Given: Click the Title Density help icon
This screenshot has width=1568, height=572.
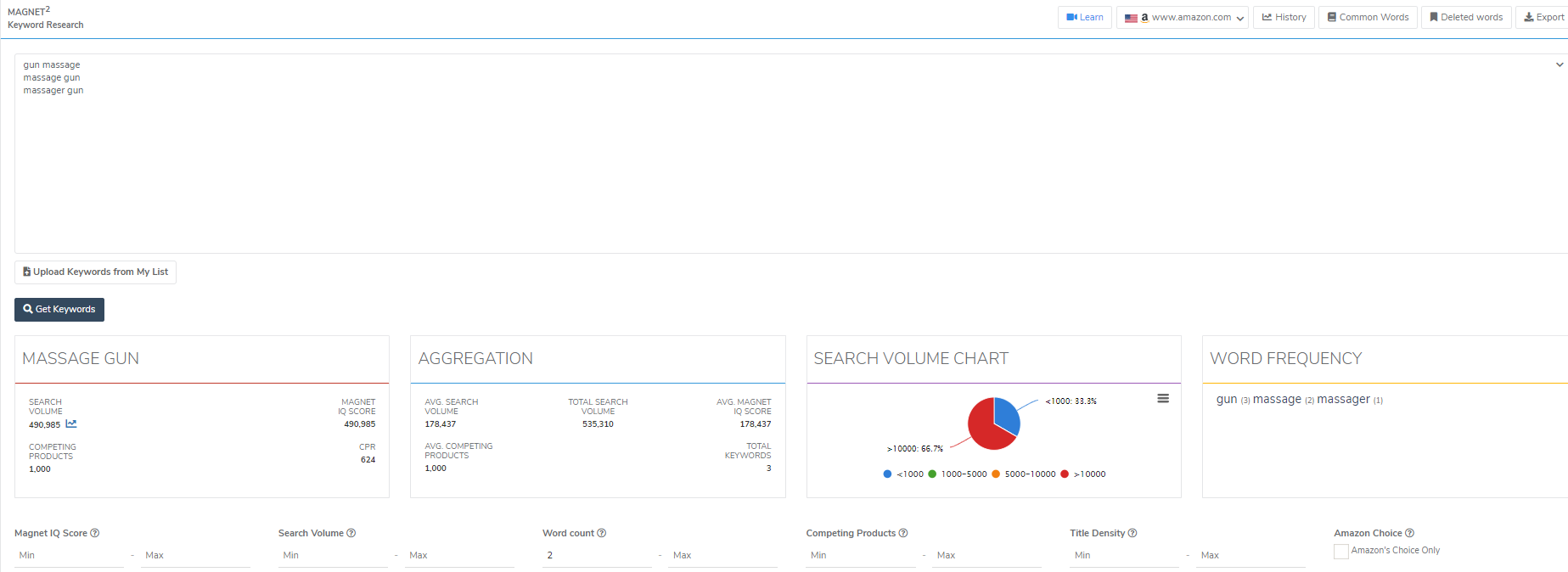Looking at the screenshot, I should (1132, 533).
